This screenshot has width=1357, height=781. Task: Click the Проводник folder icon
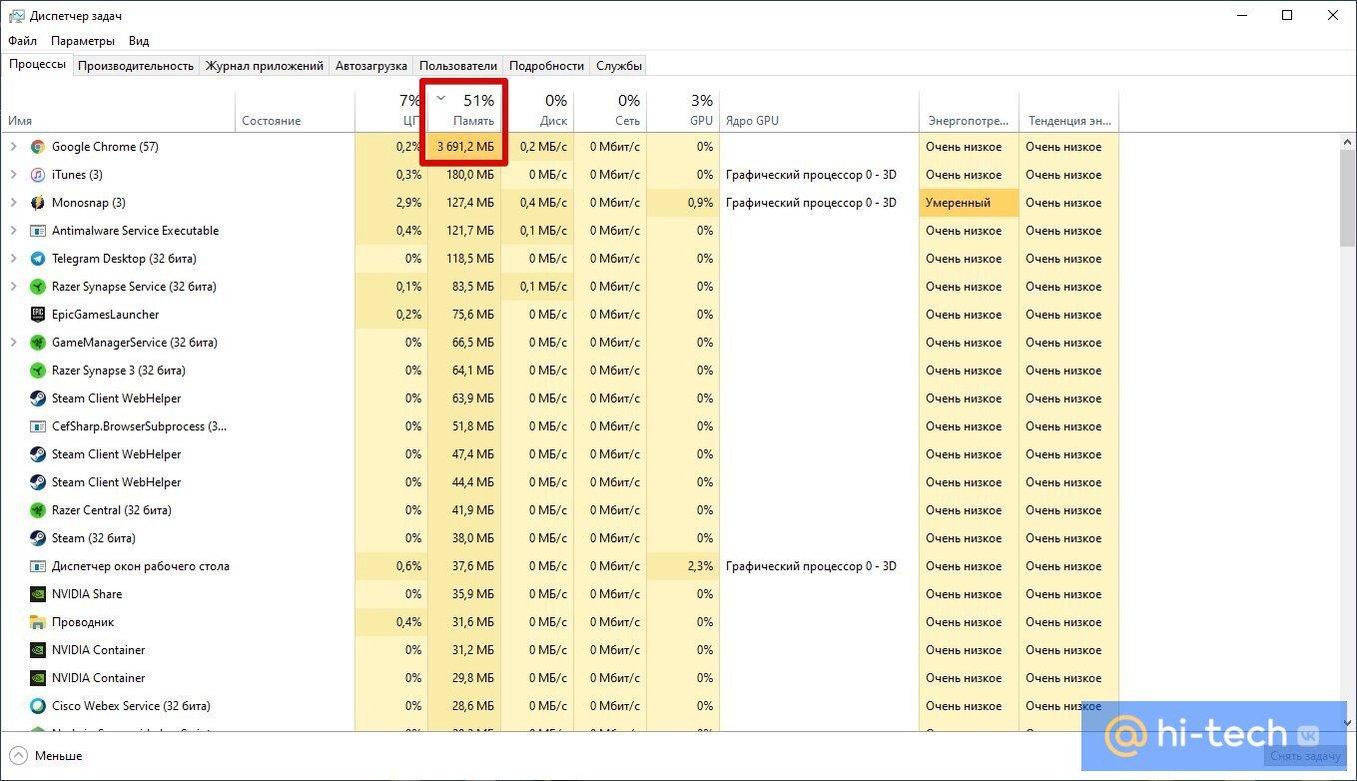38,623
